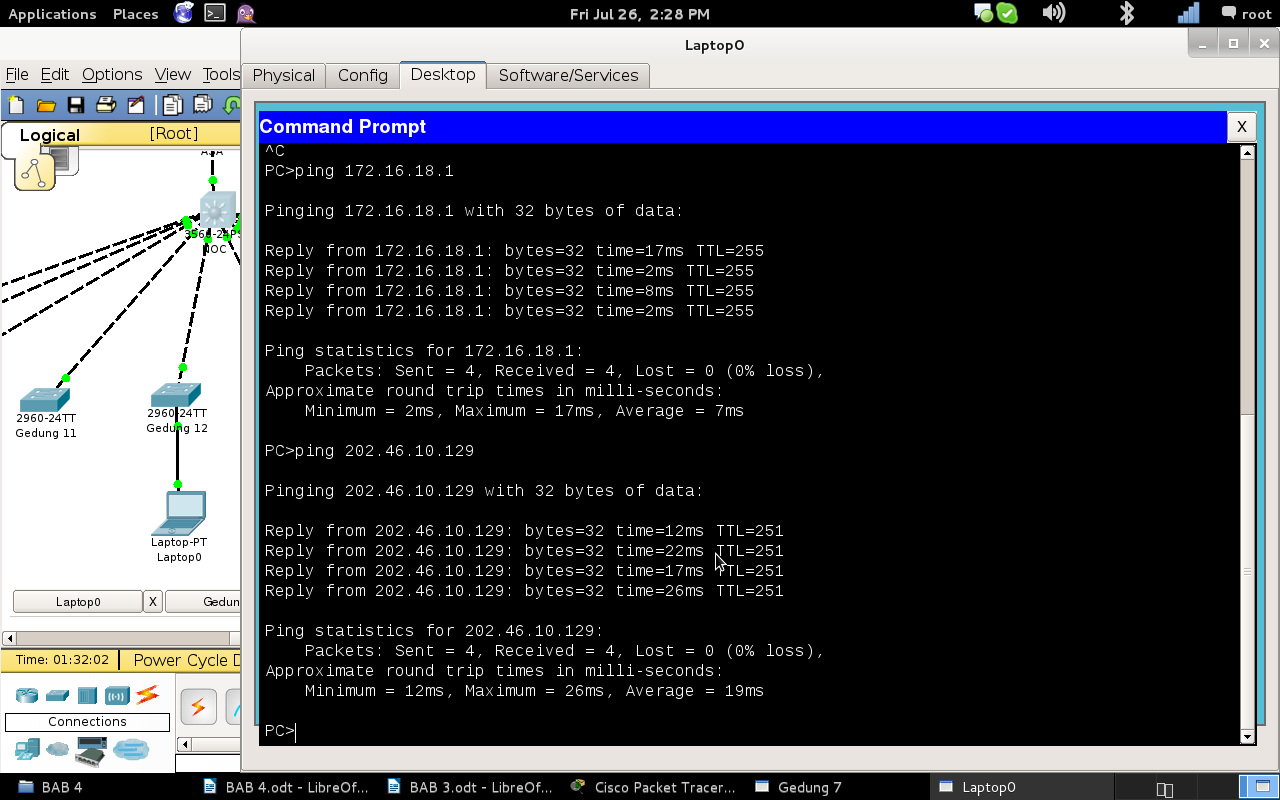Click the volume speaker icon
1280x800 pixels.
click(x=1053, y=13)
